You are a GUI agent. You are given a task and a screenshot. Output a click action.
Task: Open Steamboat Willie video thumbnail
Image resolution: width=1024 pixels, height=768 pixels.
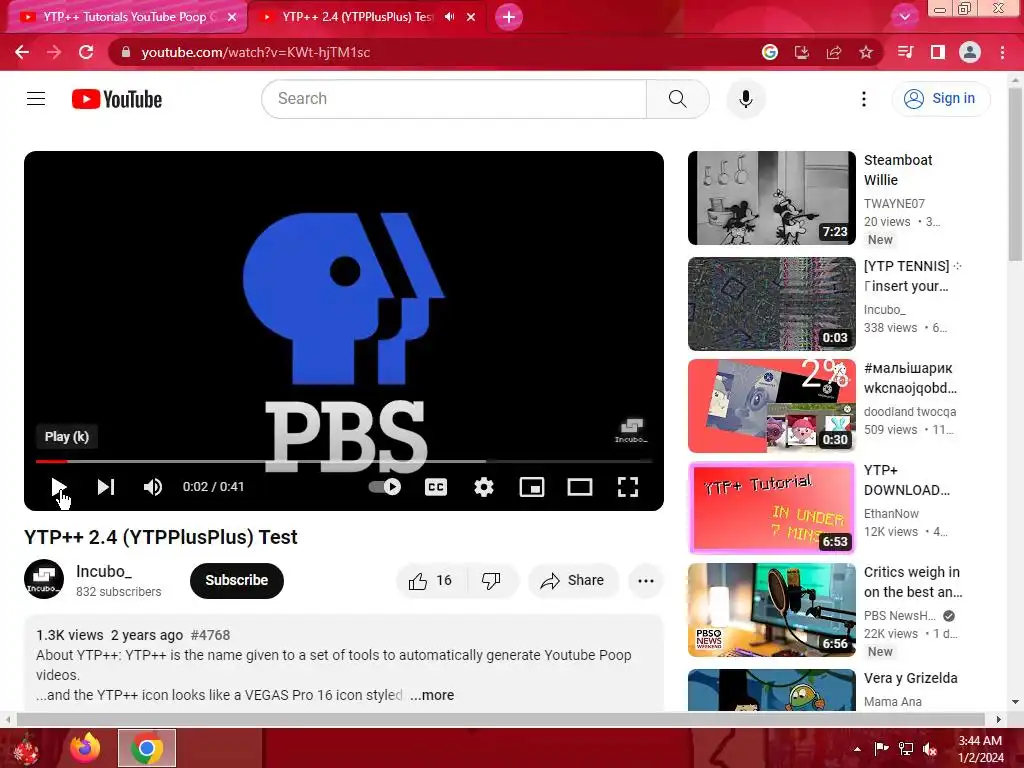click(771, 198)
